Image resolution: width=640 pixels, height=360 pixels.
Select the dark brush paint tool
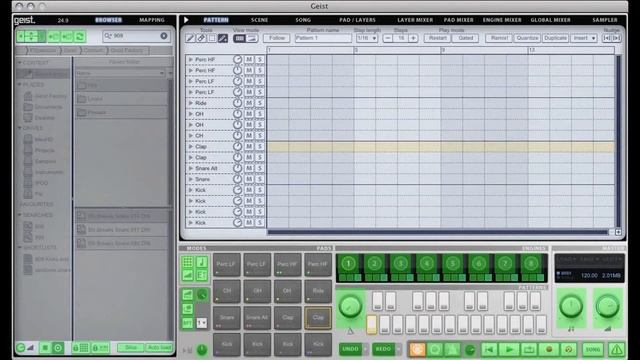(x=223, y=38)
